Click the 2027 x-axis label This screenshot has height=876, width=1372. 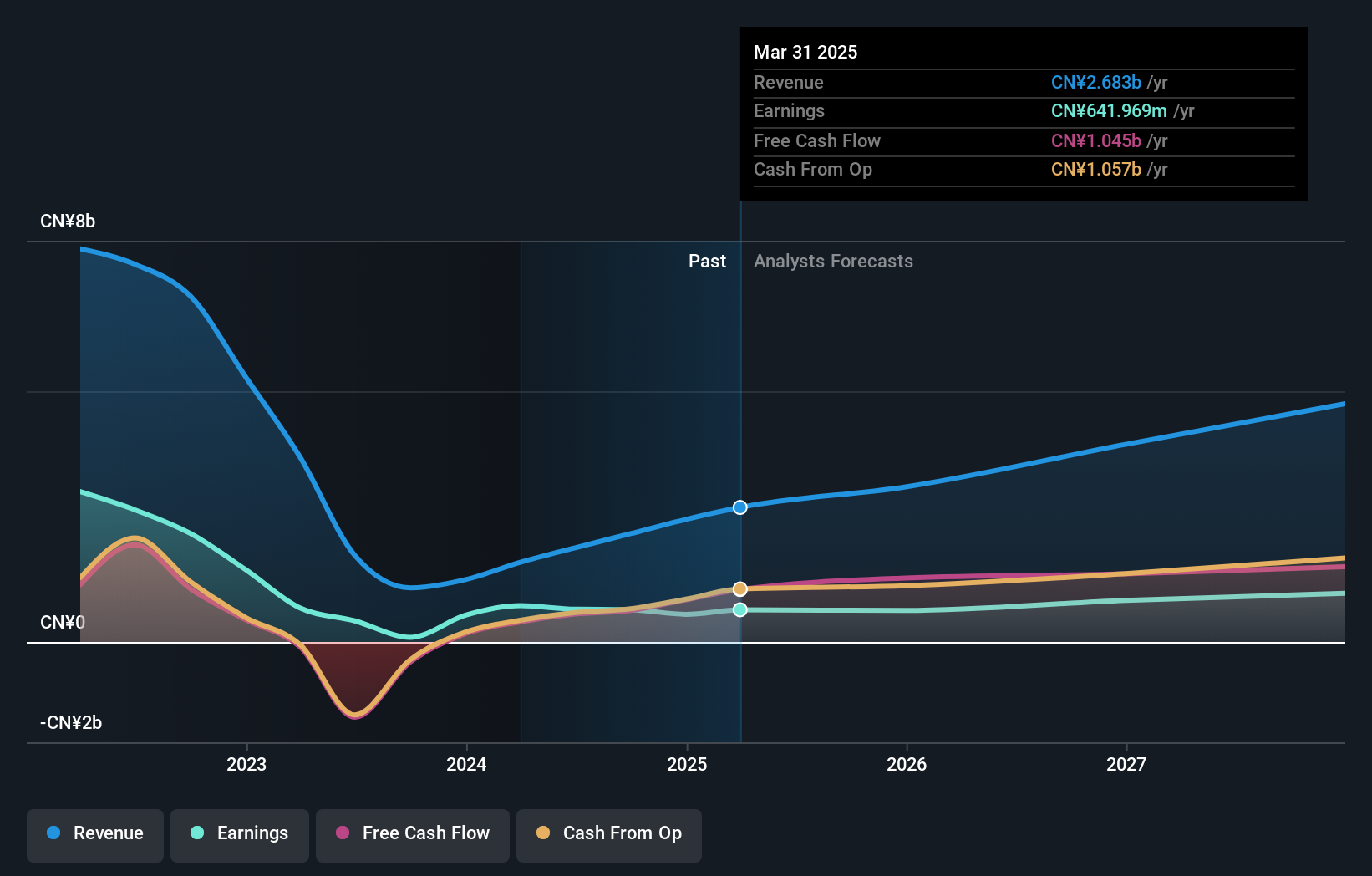point(1126,764)
